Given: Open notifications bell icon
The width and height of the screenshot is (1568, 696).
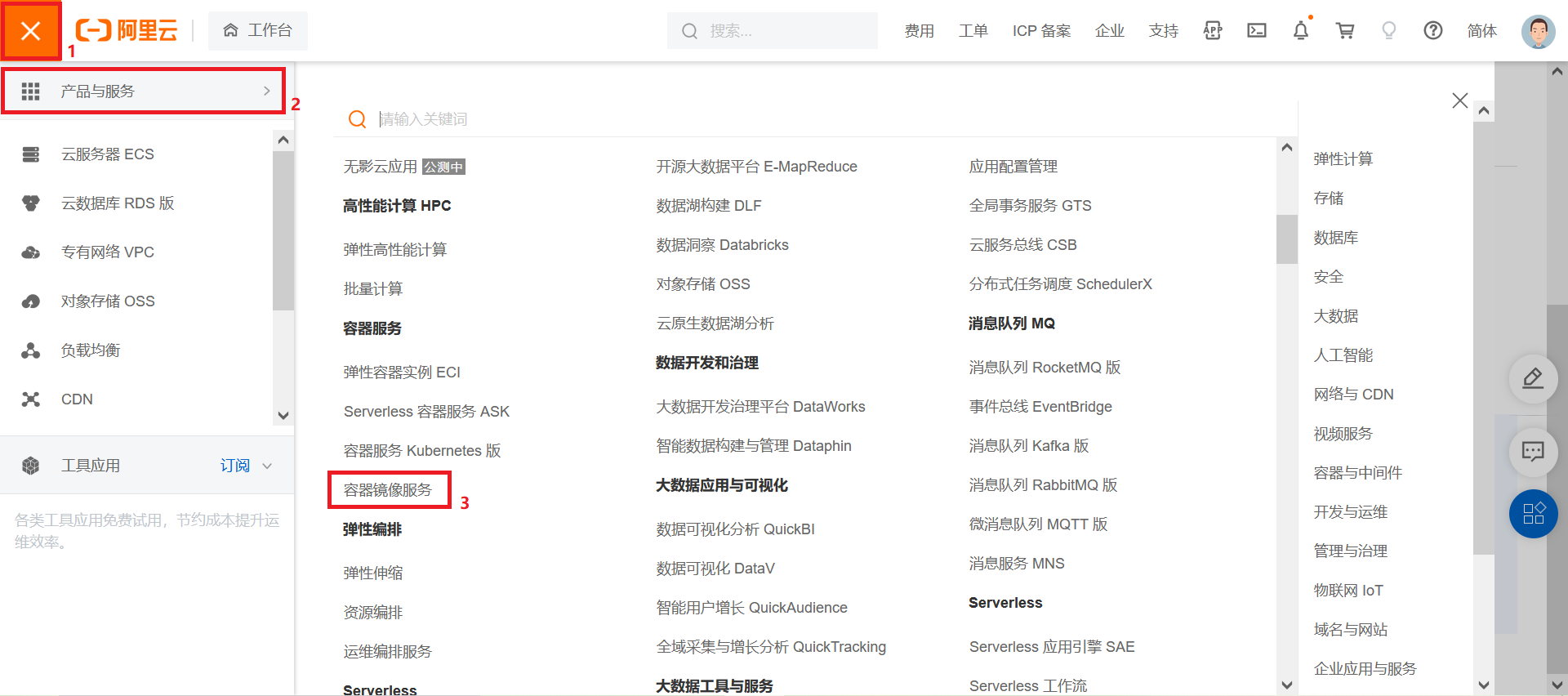Looking at the screenshot, I should 1301,30.
